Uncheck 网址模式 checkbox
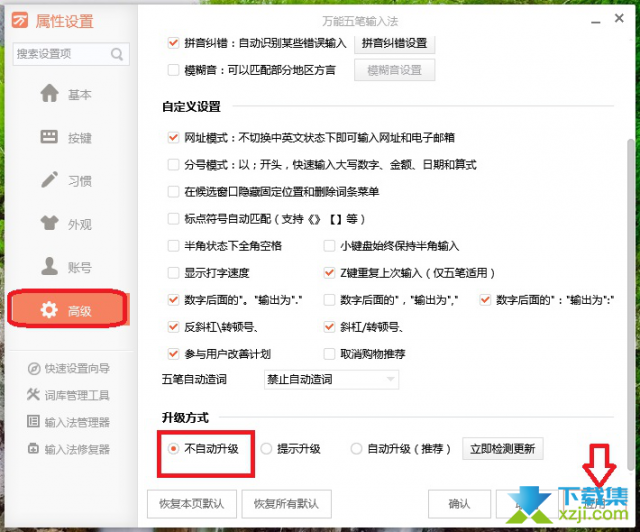 click(x=173, y=138)
